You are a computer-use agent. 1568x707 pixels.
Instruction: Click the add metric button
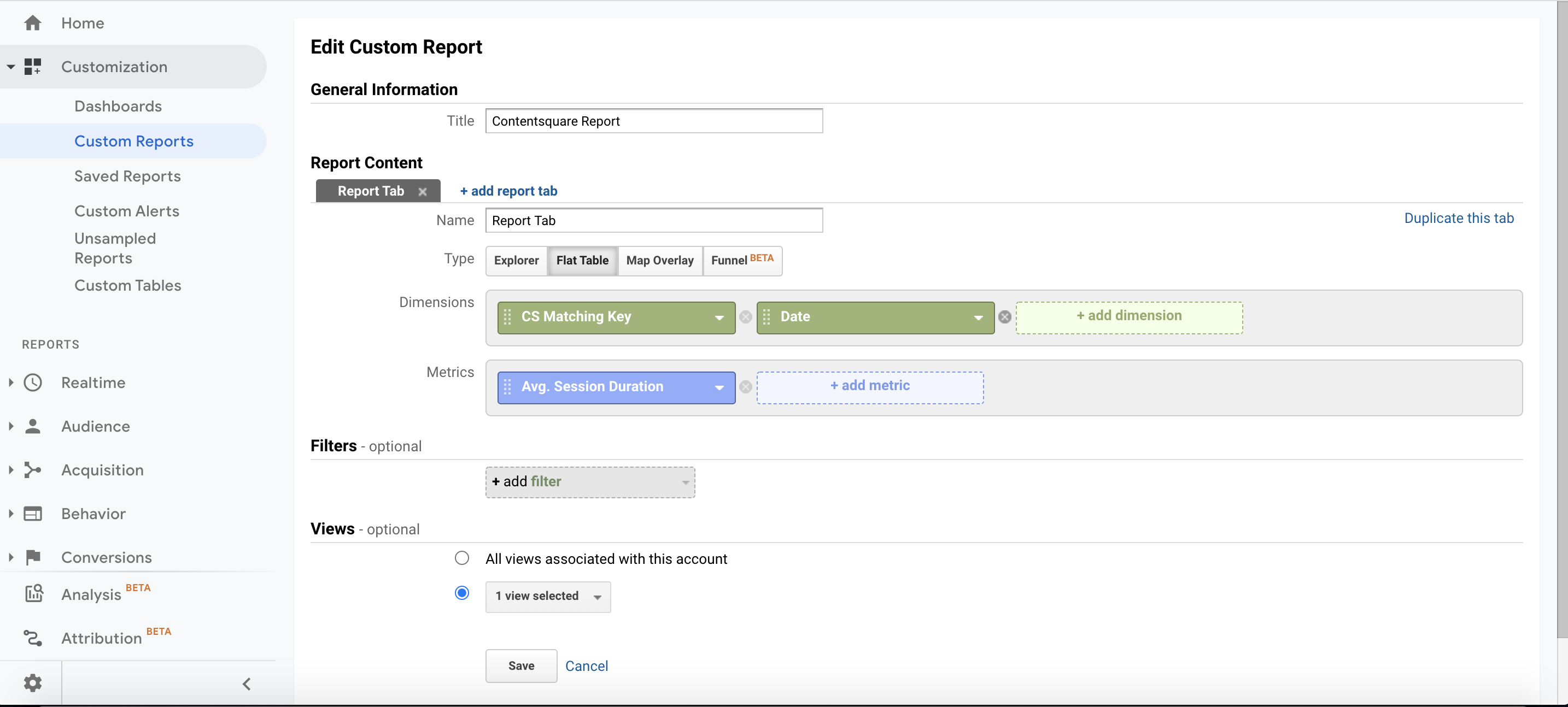click(x=870, y=387)
